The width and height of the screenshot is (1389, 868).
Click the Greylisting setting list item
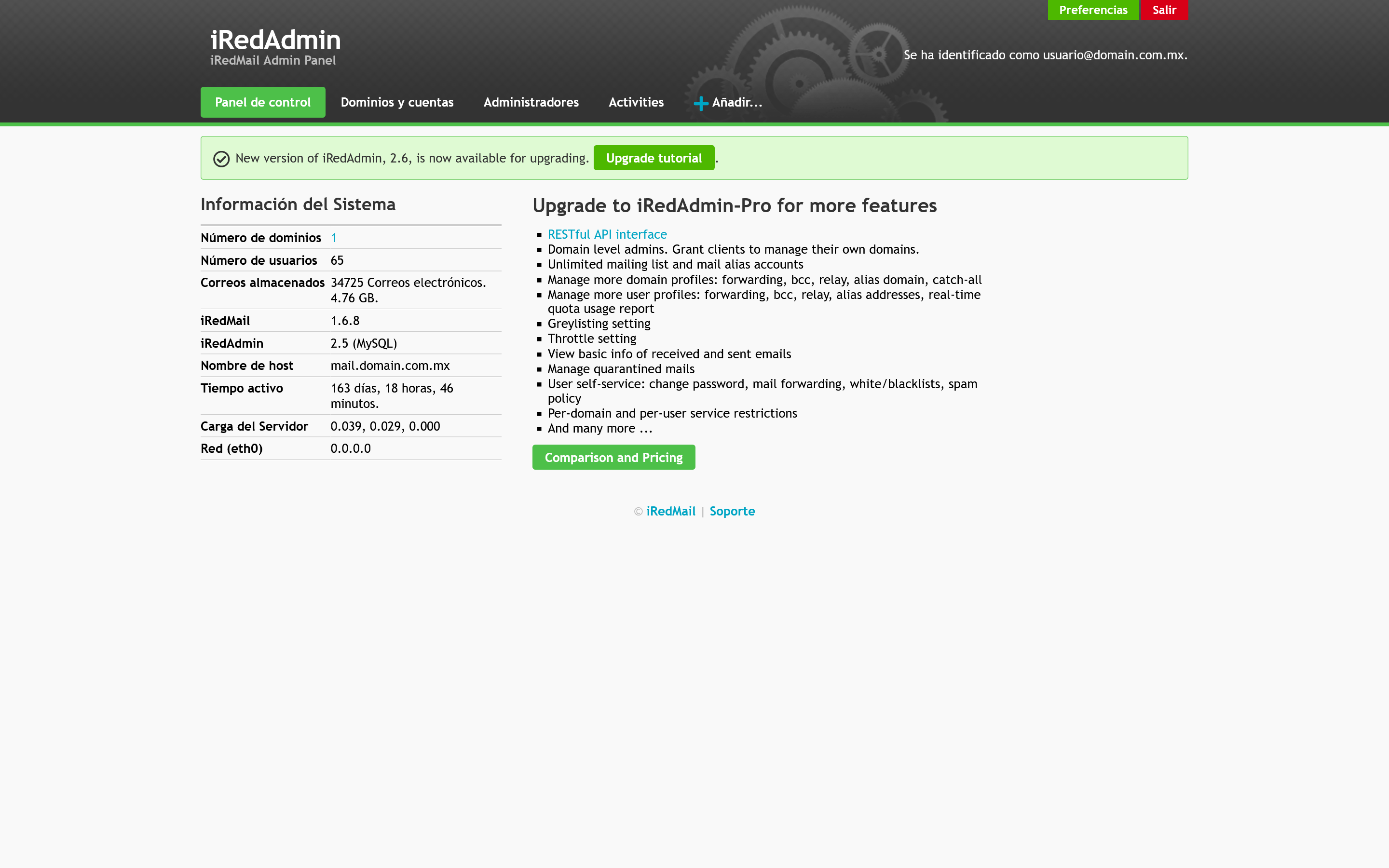pos(599,324)
